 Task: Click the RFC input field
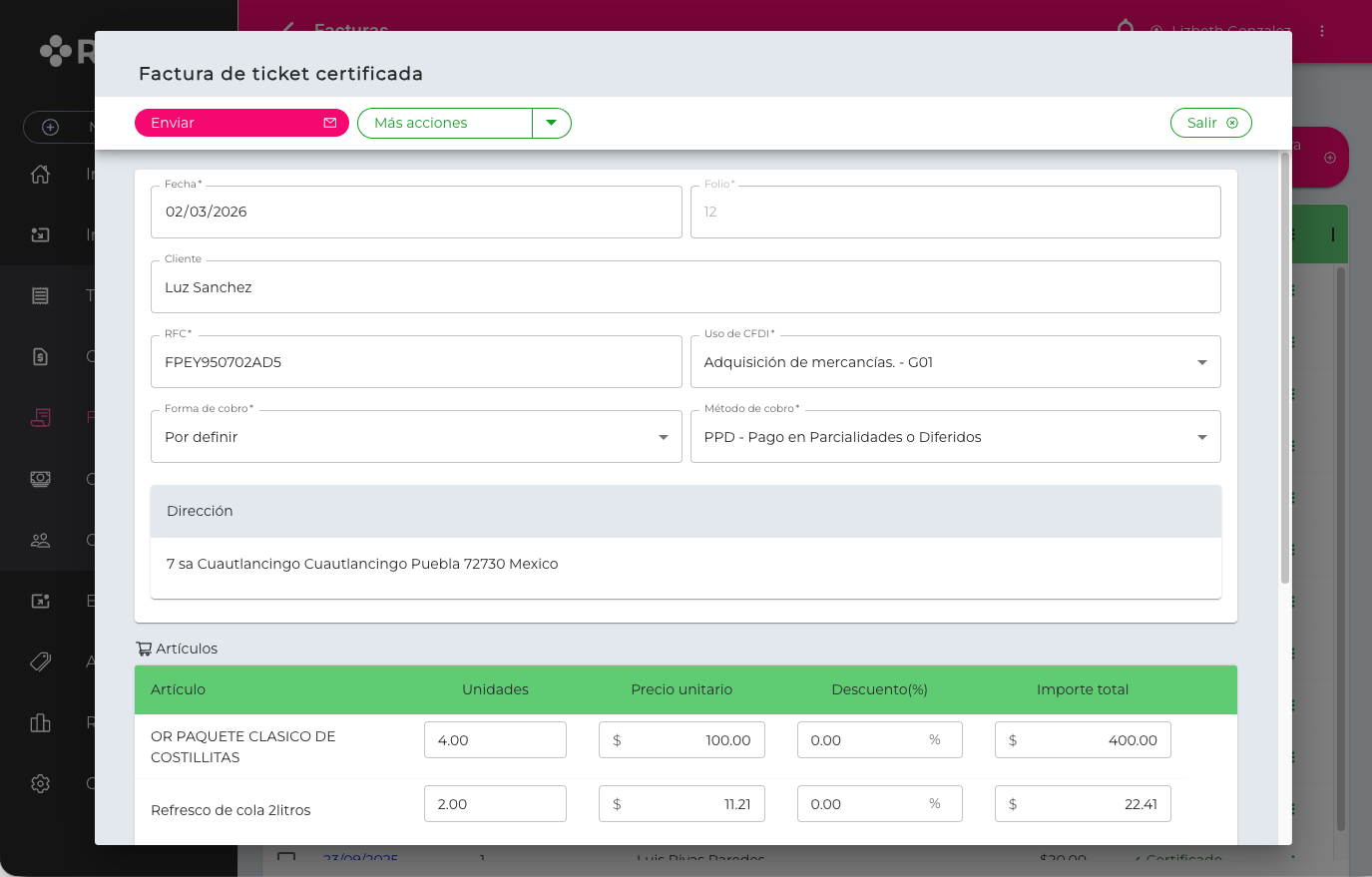click(x=415, y=362)
